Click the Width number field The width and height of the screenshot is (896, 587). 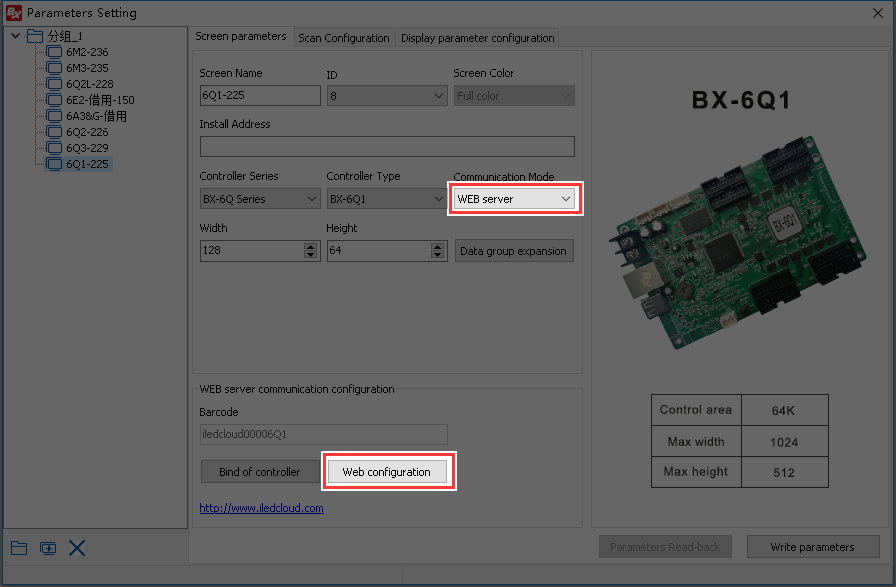[252, 250]
